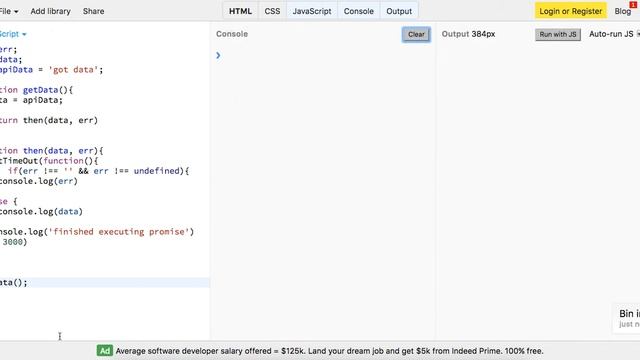
Task: Click the 'finished executing promise' string
Action: (119, 232)
